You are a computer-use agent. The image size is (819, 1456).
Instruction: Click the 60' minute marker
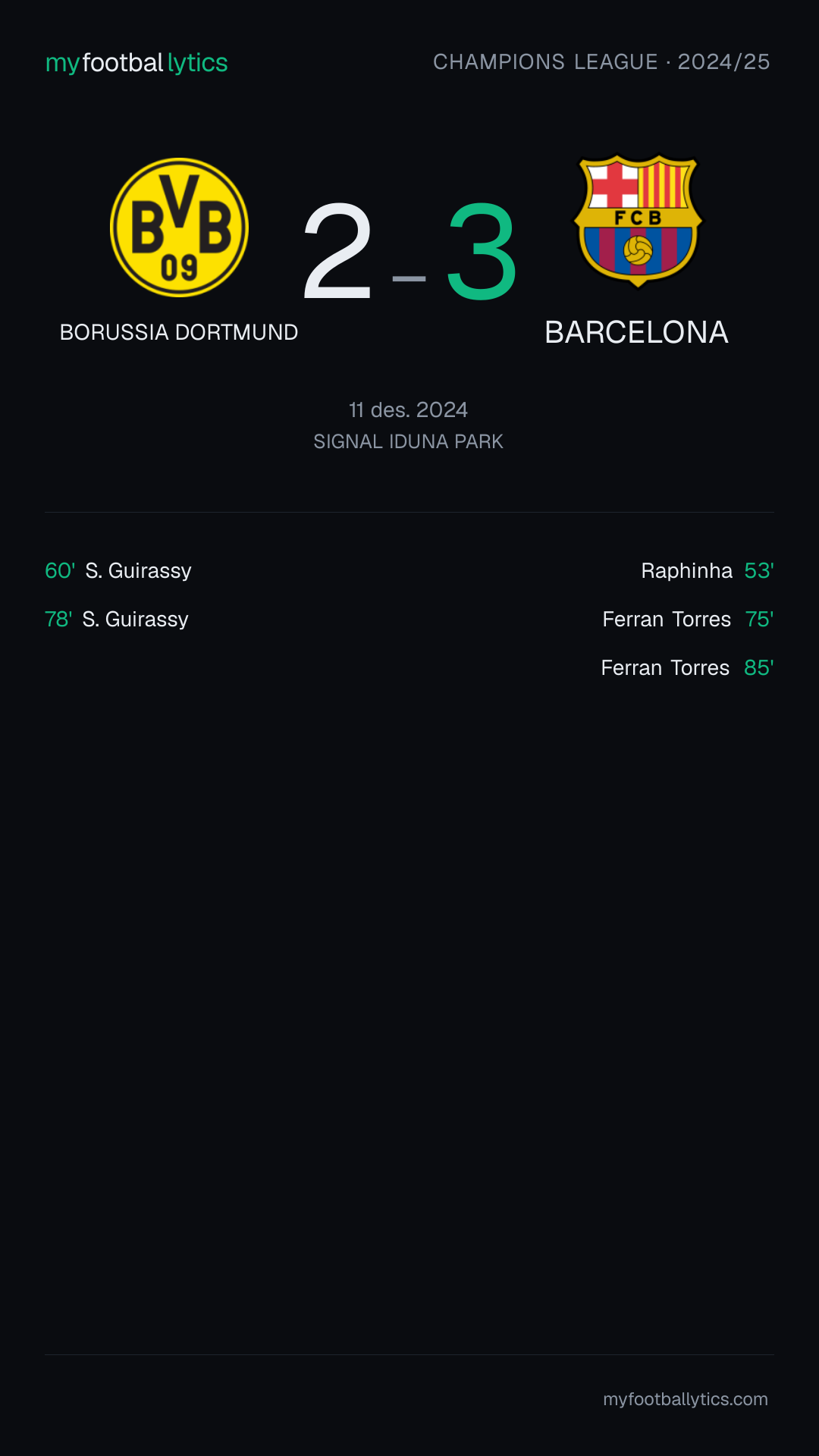click(60, 570)
